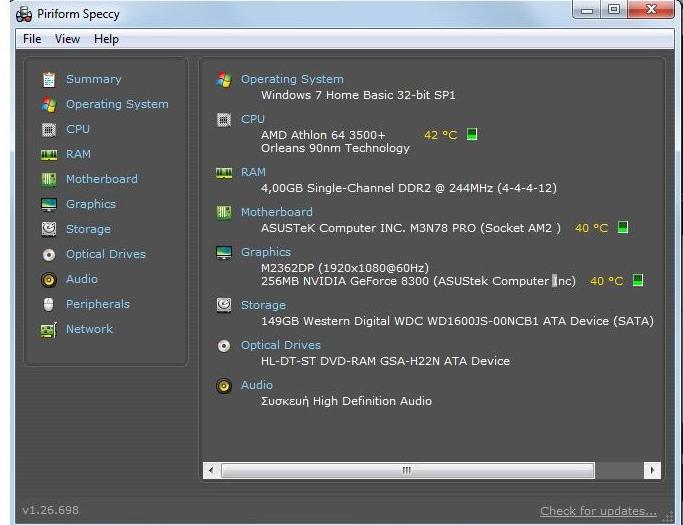Click the CPU chip icon in sidebar
Viewport: 683px width, 525px height.
click(49, 129)
